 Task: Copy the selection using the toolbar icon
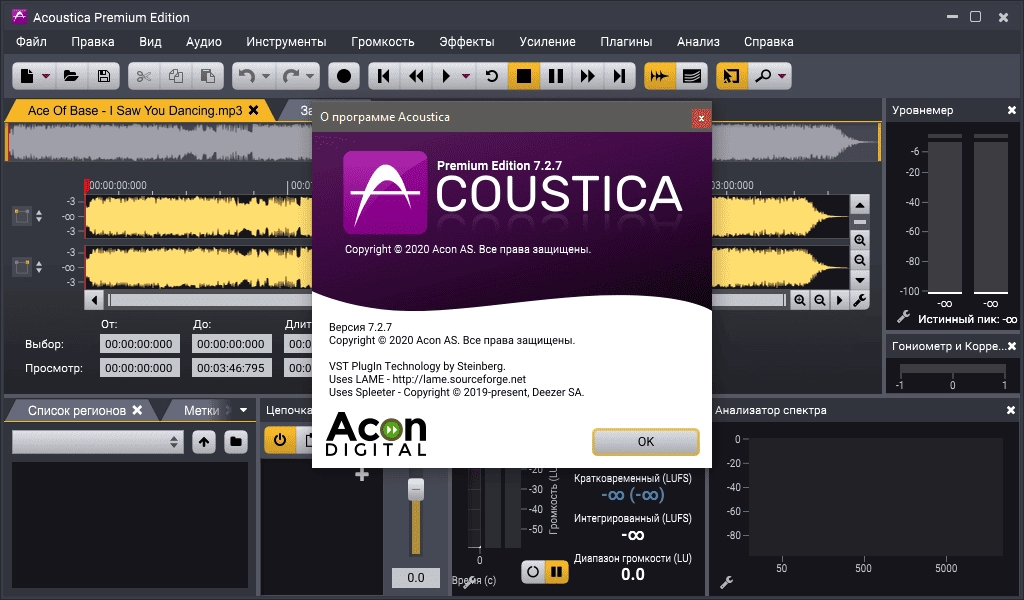[x=176, y=76]
